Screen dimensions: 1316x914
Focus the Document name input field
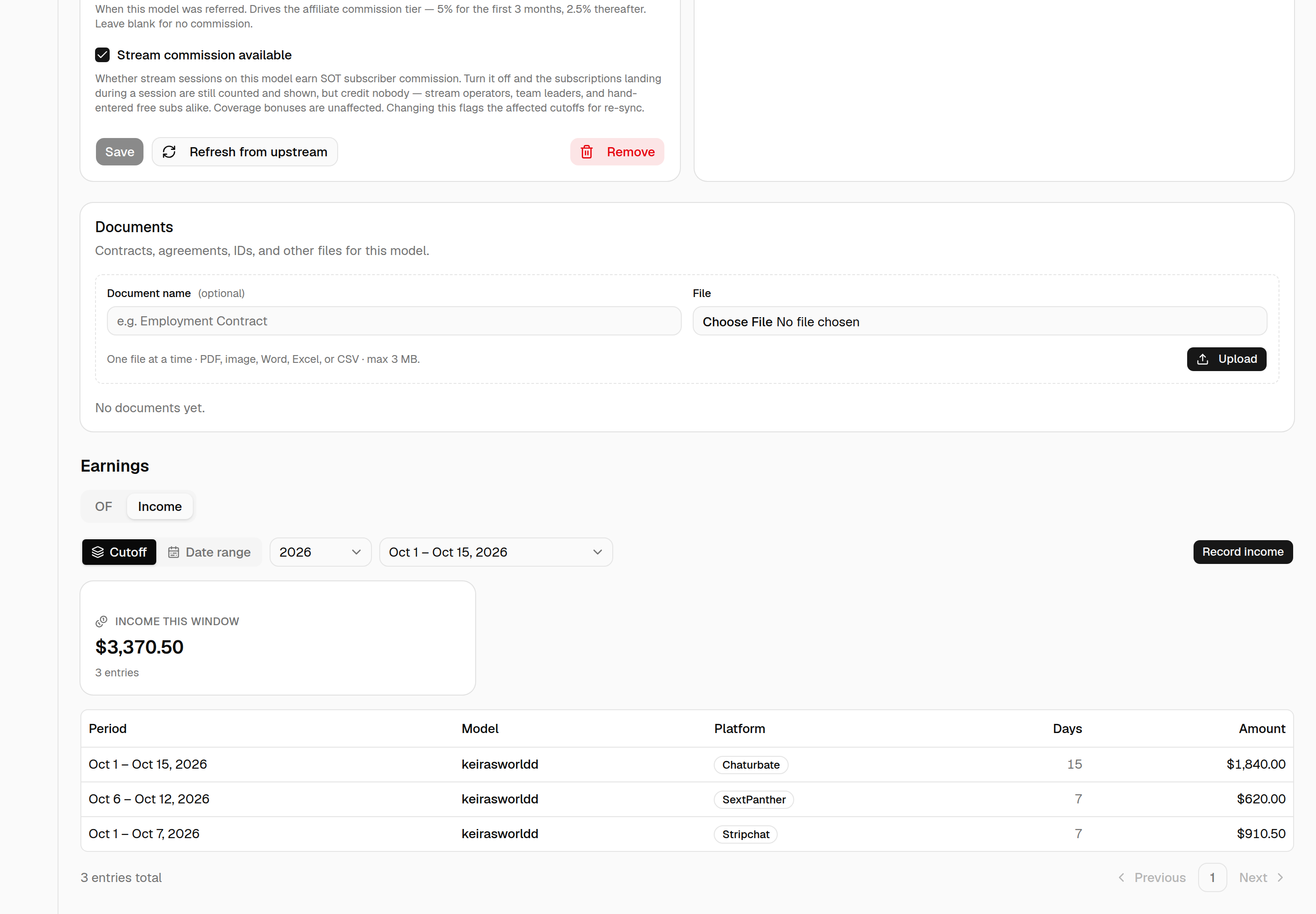394,321
